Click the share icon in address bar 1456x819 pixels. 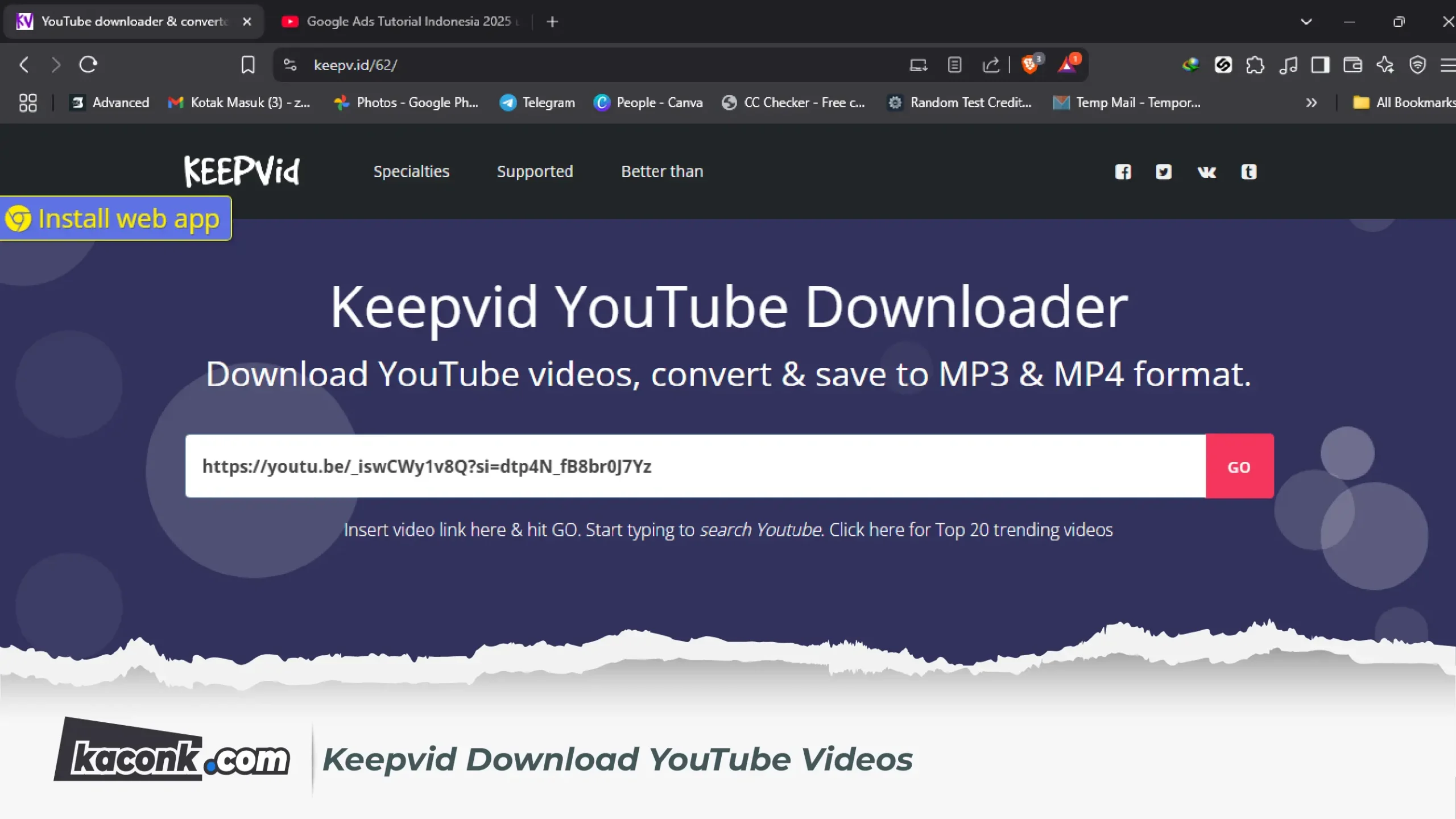tap(991, 65)
